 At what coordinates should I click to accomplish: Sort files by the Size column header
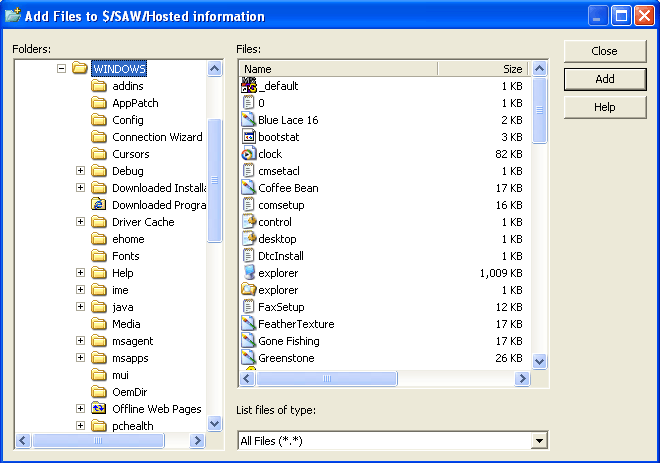pyautogui.click(x=484, y=69)
